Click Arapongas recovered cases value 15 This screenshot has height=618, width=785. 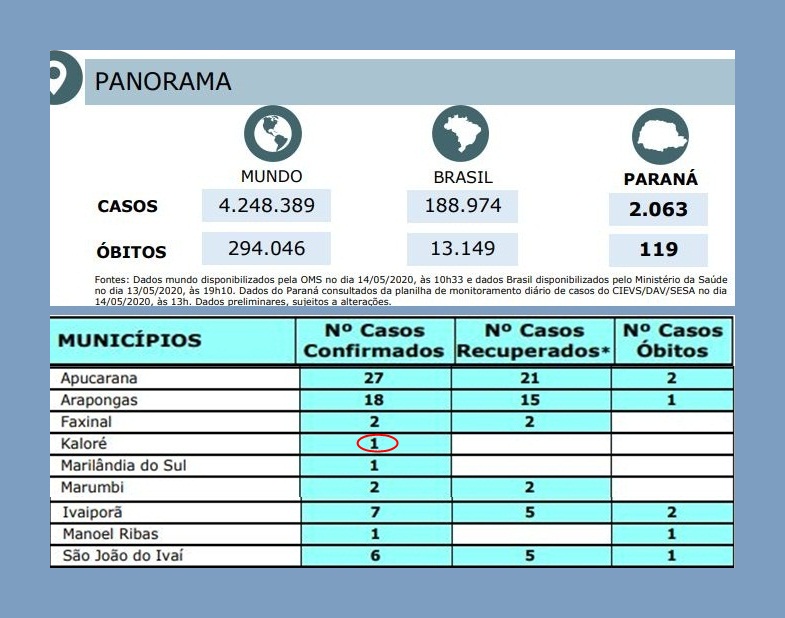[530, 400]
